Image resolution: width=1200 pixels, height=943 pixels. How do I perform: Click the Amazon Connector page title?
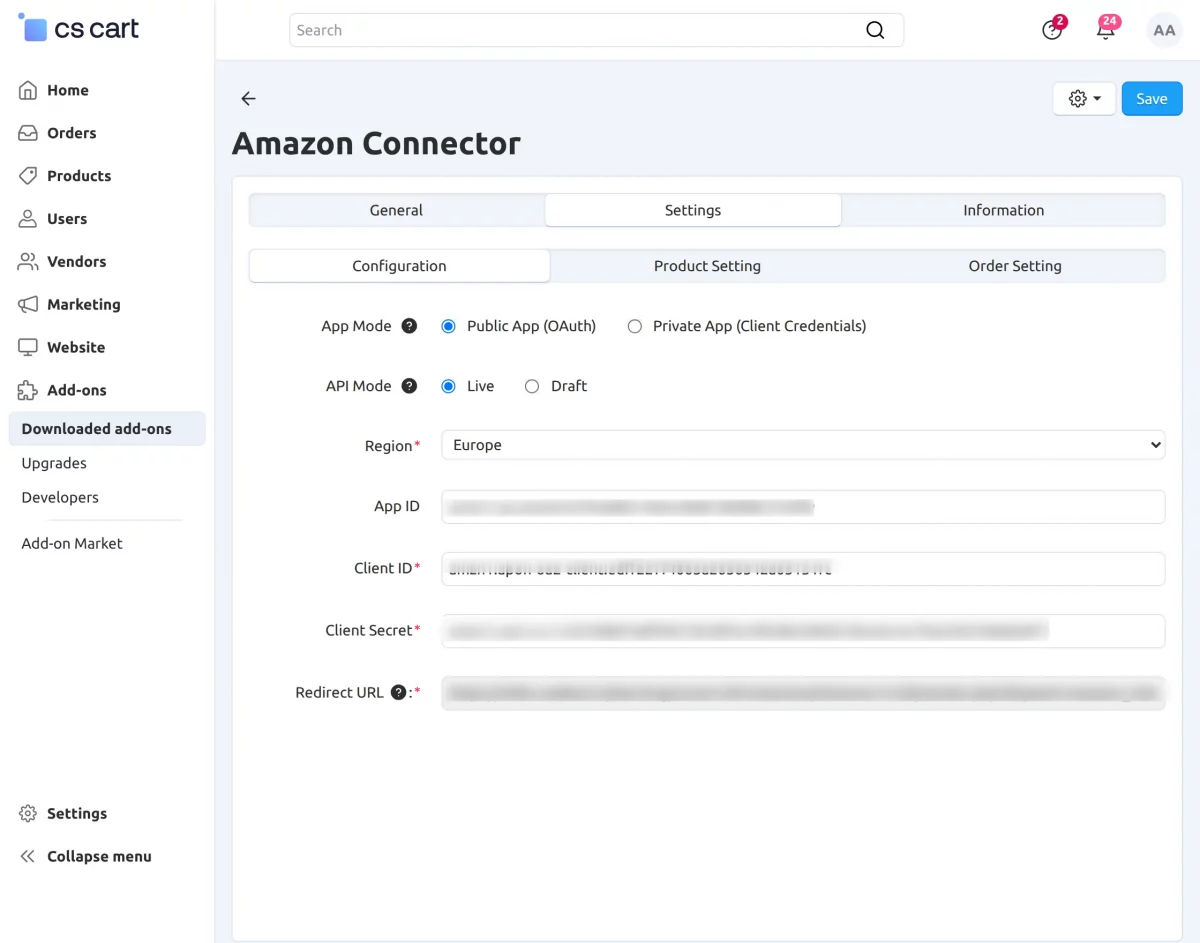tap(376, 143)
